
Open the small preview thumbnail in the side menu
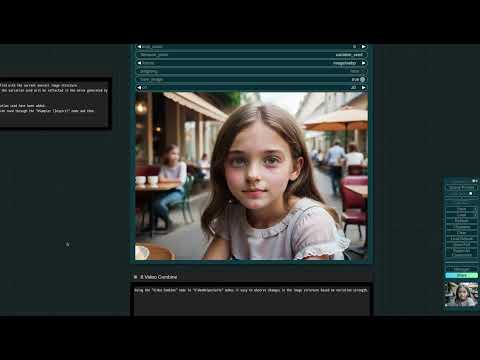pyautogui.click(x=462, y=294)
